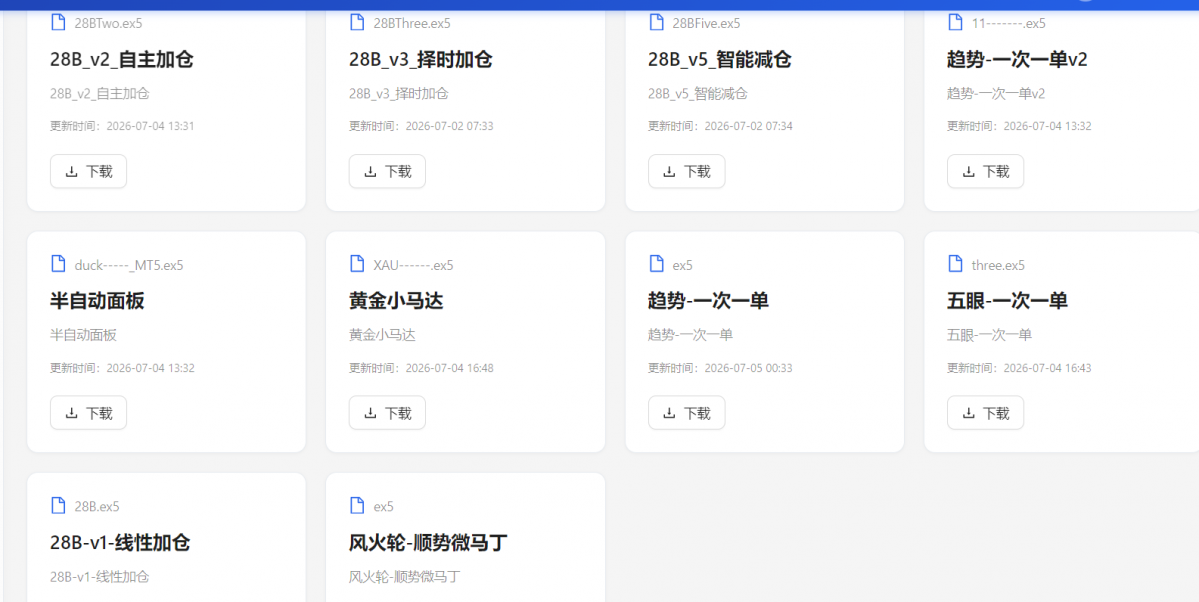Image resolution: width=1199 pixels, height=602 pixels.
Task: Click the file icon beside 28BFive.ex5
Action: pyautogui.click(x=656, y=22)
